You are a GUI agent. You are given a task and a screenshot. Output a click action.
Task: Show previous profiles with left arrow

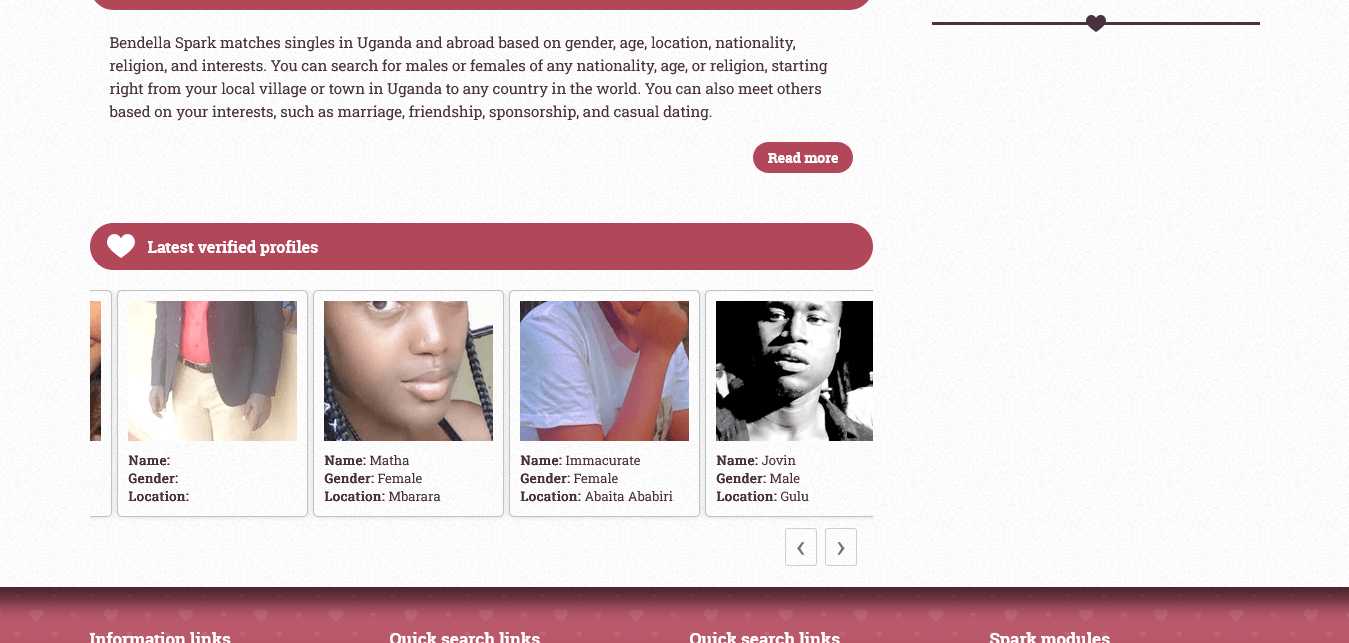801,547
